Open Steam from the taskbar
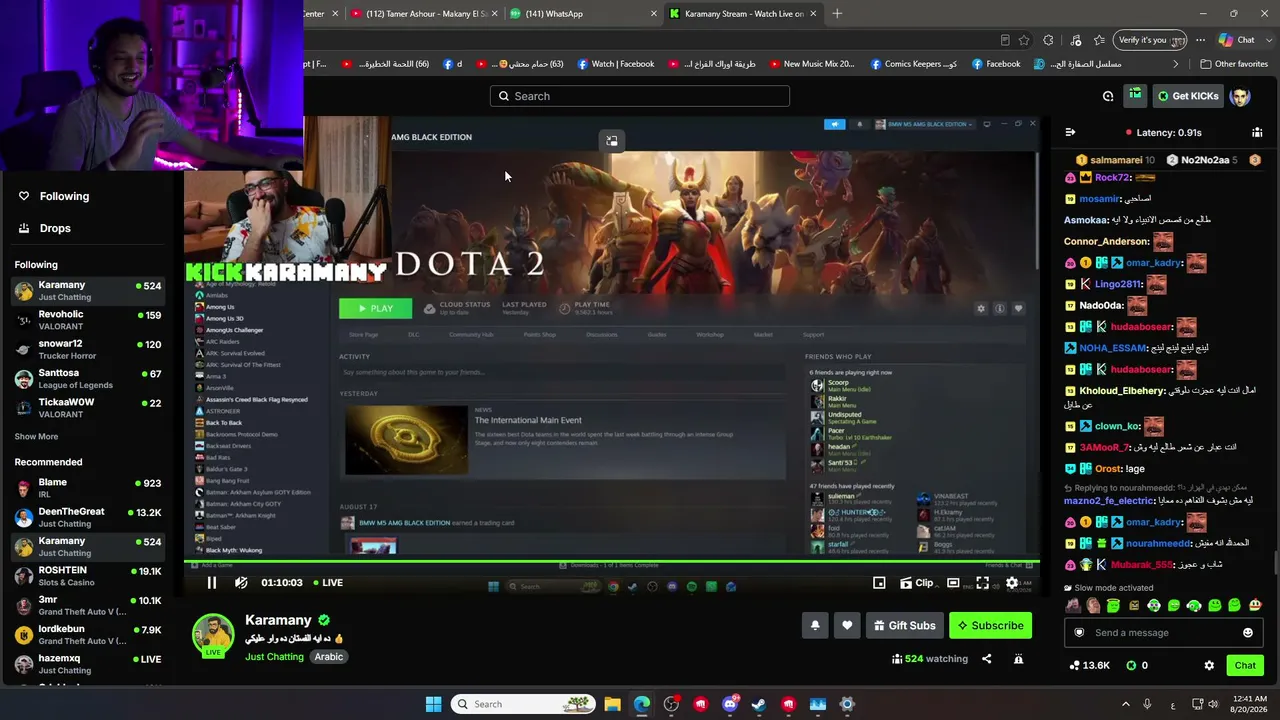 pyautogui.click(x=759, y=704)
